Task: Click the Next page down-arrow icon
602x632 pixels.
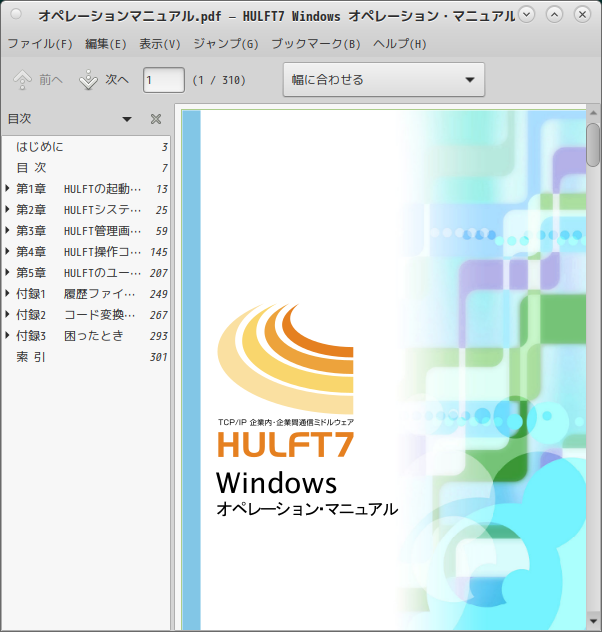Action: coord(88,80)
